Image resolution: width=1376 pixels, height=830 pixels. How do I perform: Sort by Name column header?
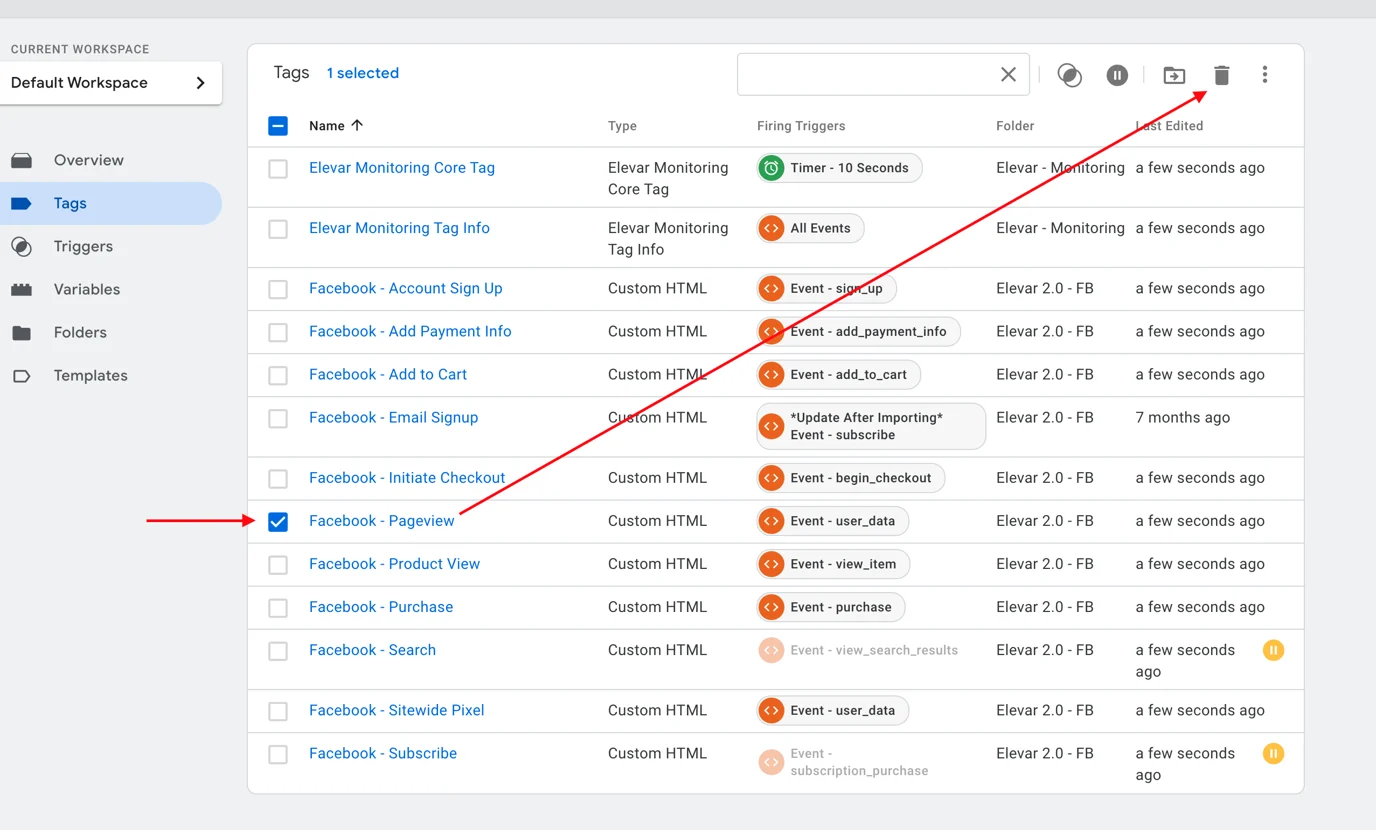336,126
